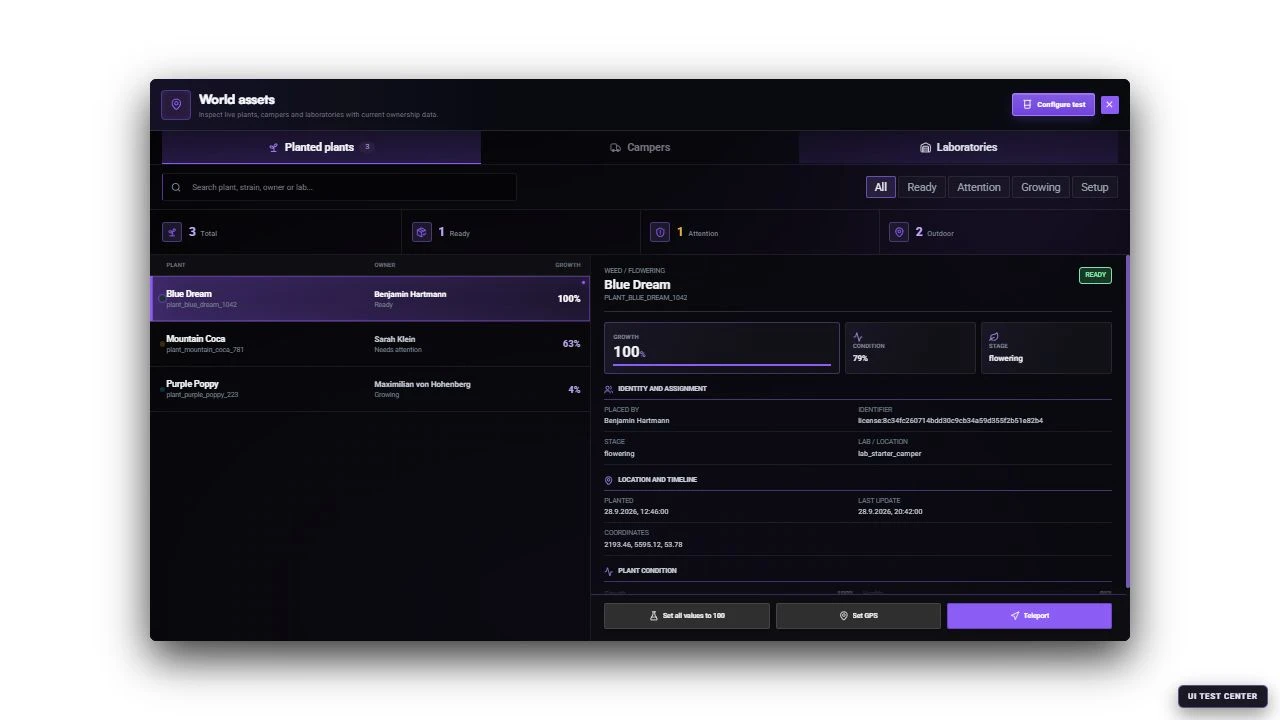Screen dimensions: 1280x720
Task: Filter plants by Ready
Action: [x=922, y=187]
